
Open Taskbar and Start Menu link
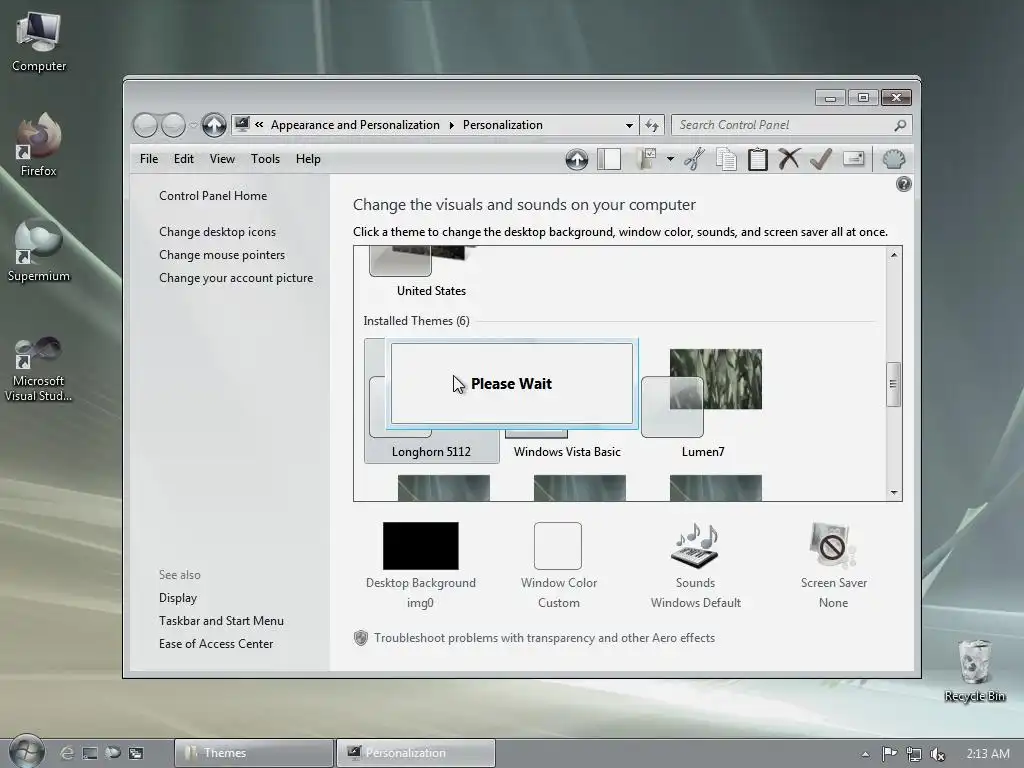click(x=221, y=620)
